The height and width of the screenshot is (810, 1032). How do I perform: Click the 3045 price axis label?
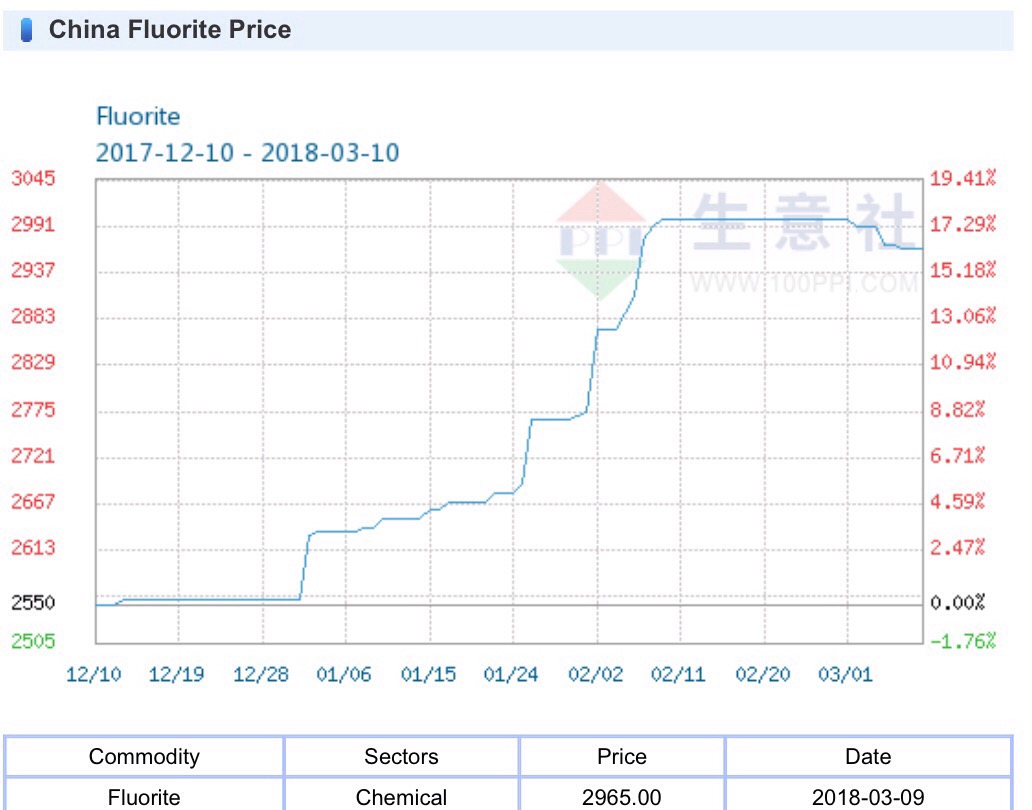33,179
